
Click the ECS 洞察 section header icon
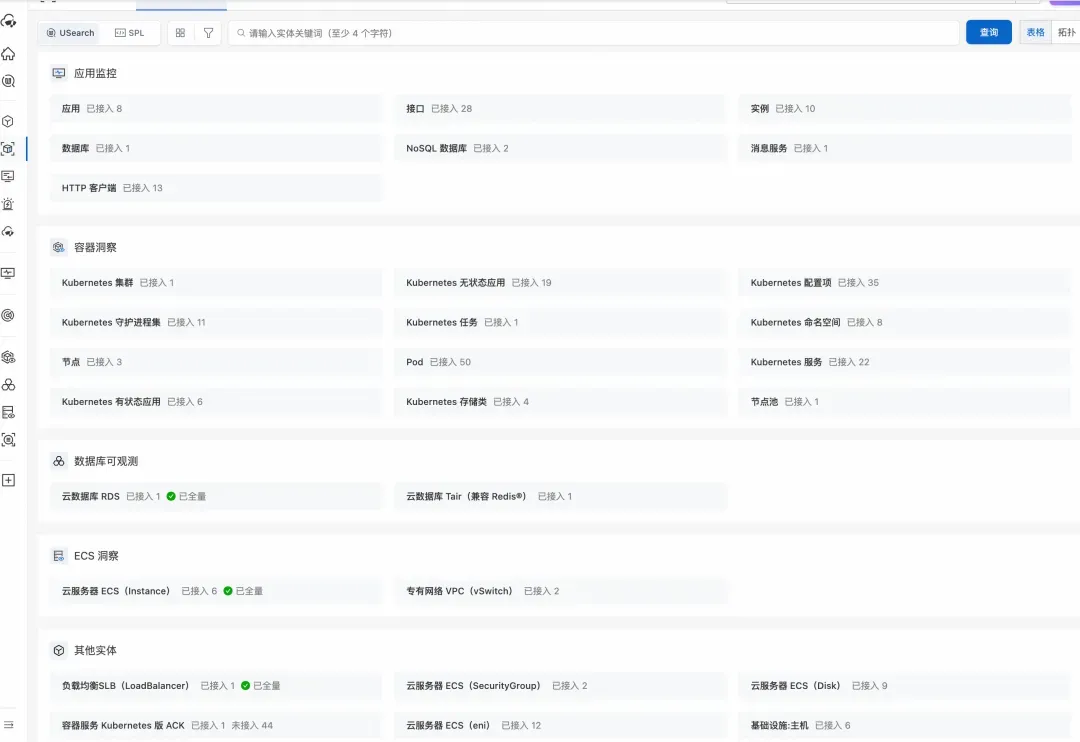(x=59, y=556)
